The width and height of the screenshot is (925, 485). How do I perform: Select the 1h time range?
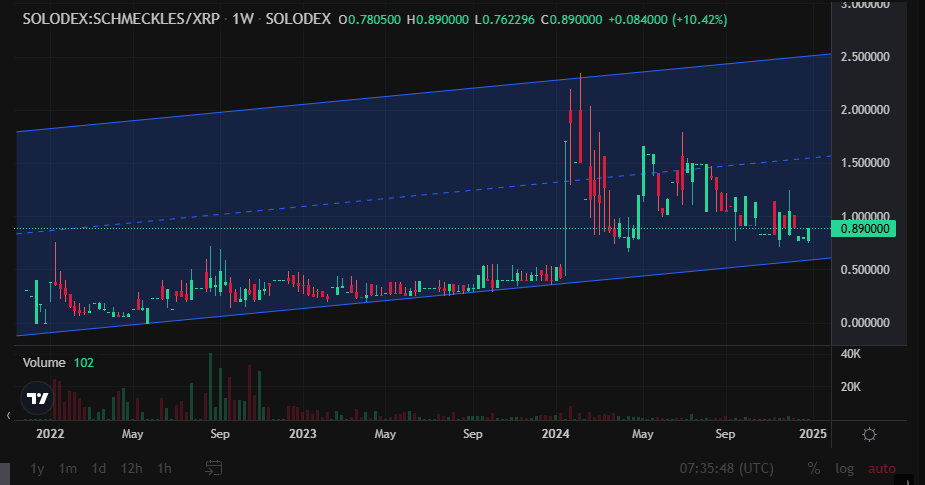(164, 468)
